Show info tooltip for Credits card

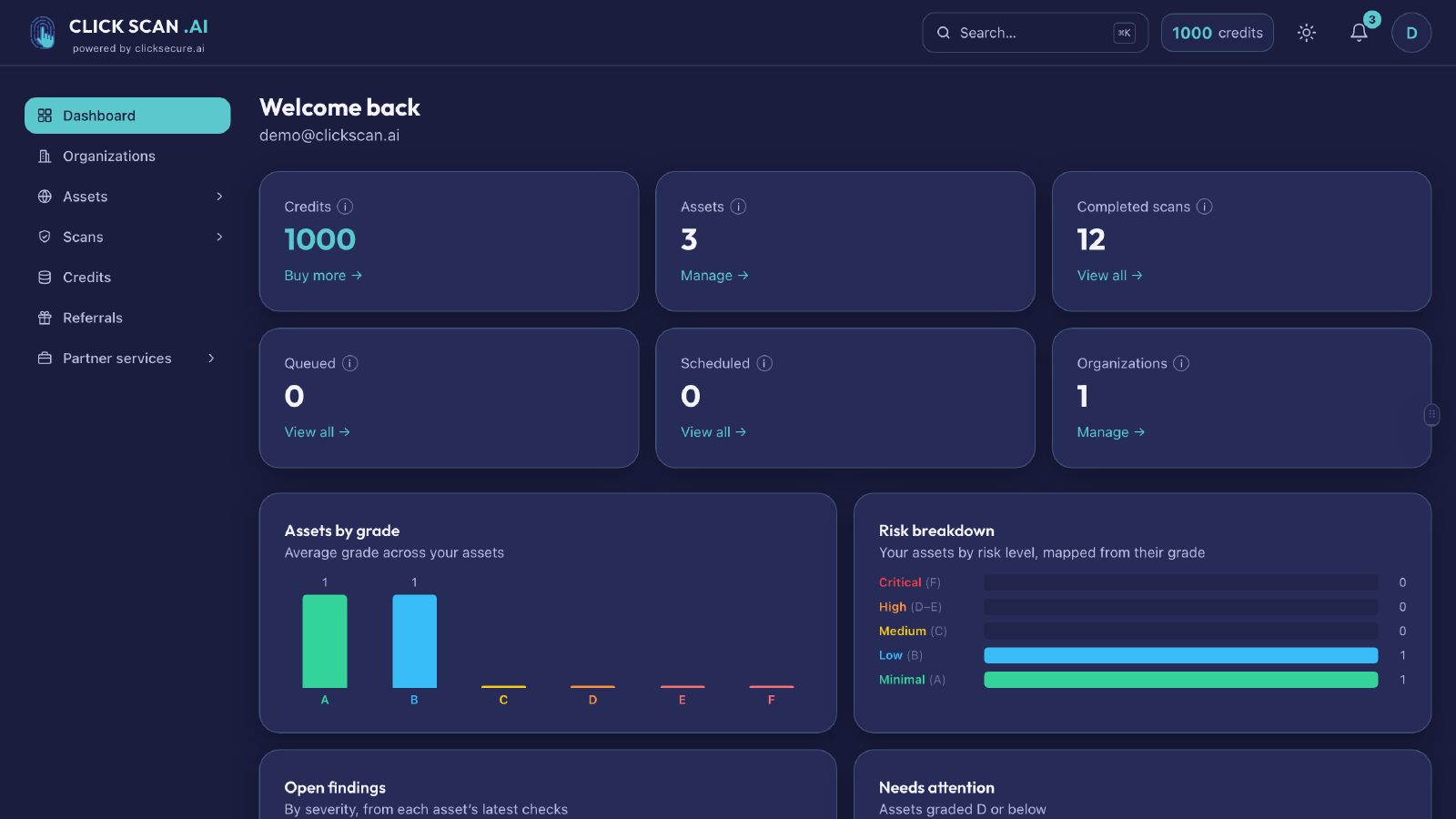point(345,207)
